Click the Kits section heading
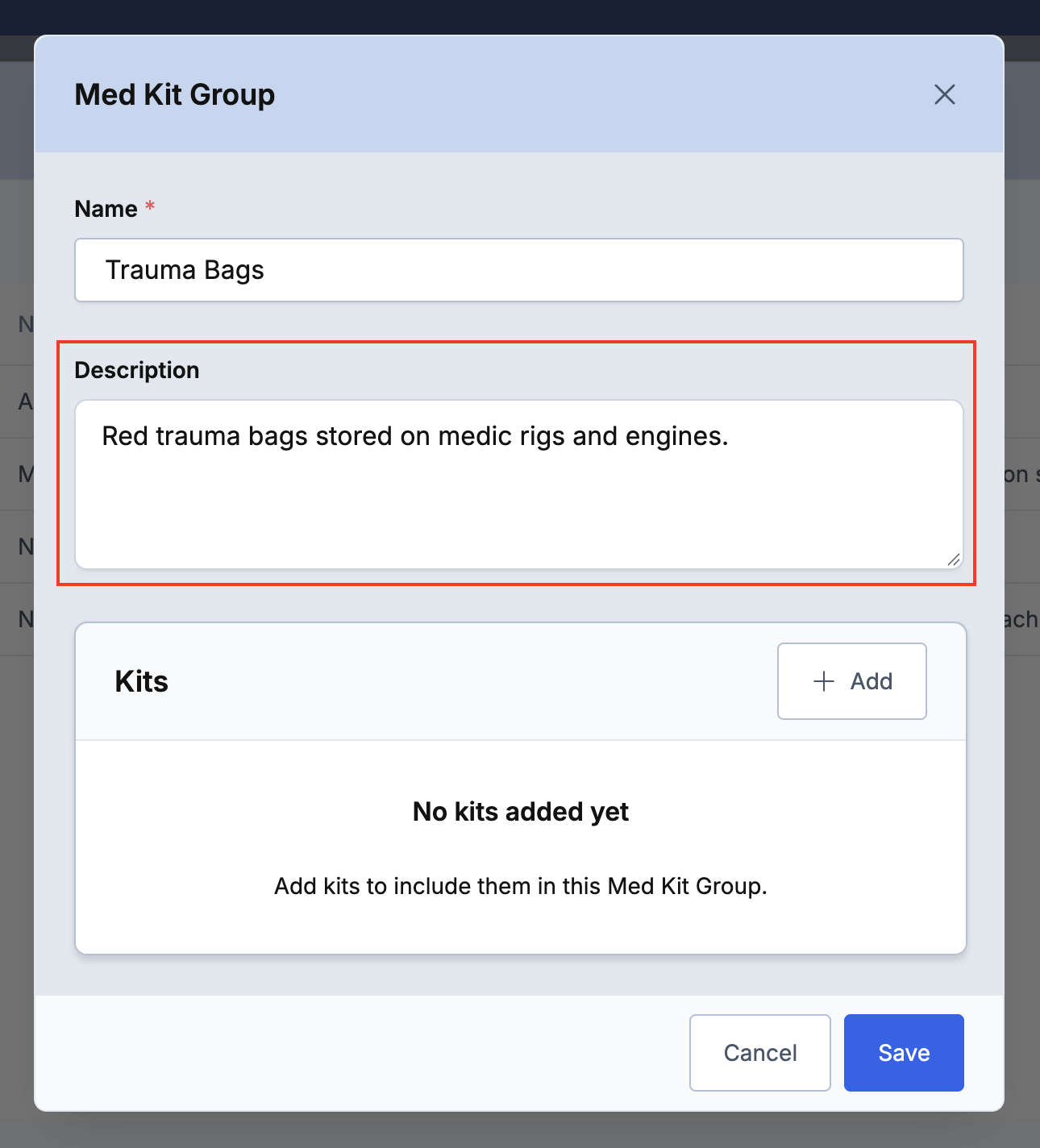This screenshot has width=1040, height=1148. click(x=142, y=681)
